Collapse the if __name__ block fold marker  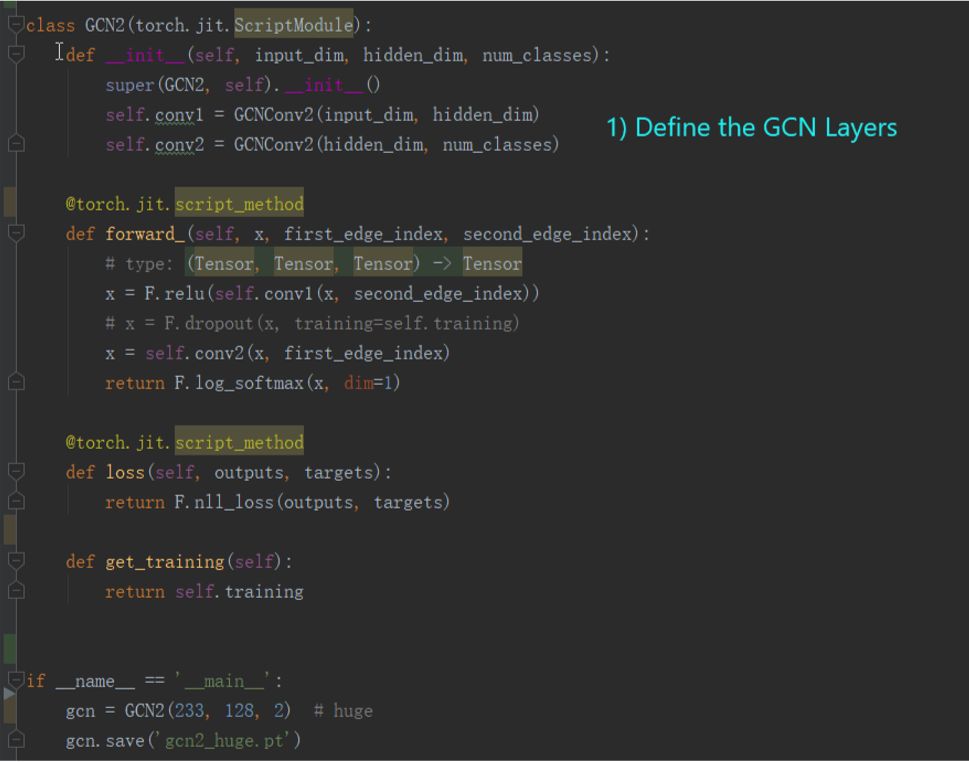coord(15,680)
